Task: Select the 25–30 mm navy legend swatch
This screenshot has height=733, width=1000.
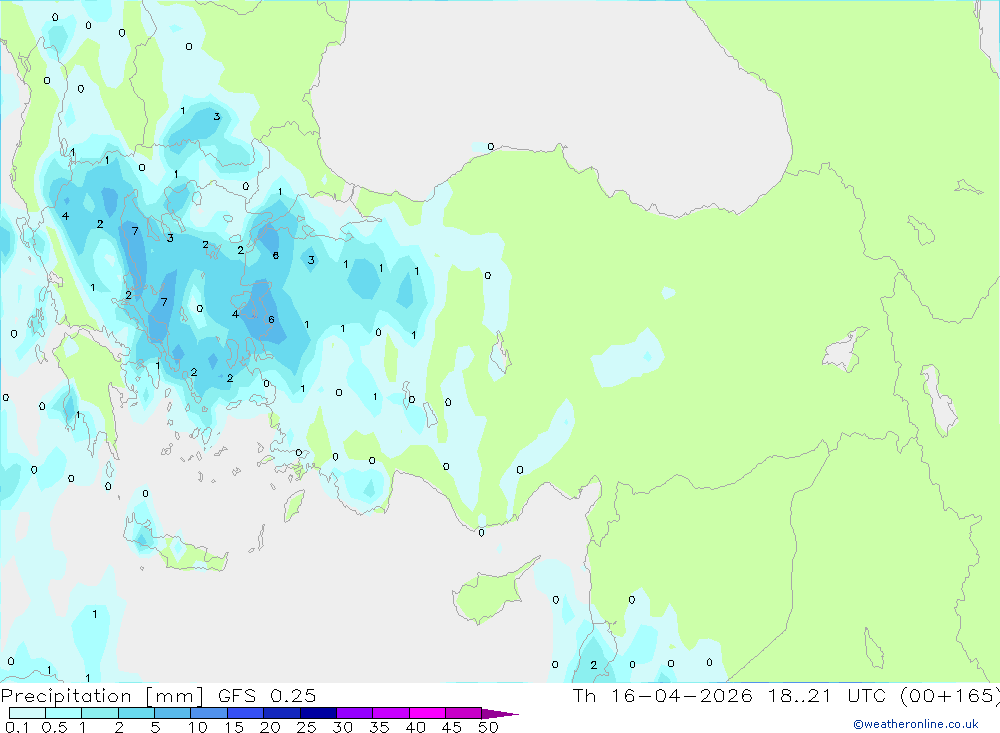Action: click(x=318, y=713)
